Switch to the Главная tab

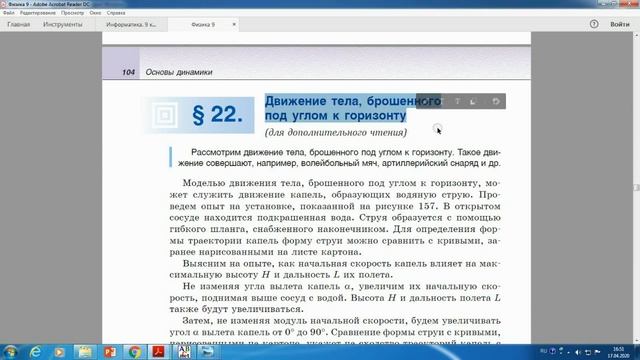click(x=19, y=24)
